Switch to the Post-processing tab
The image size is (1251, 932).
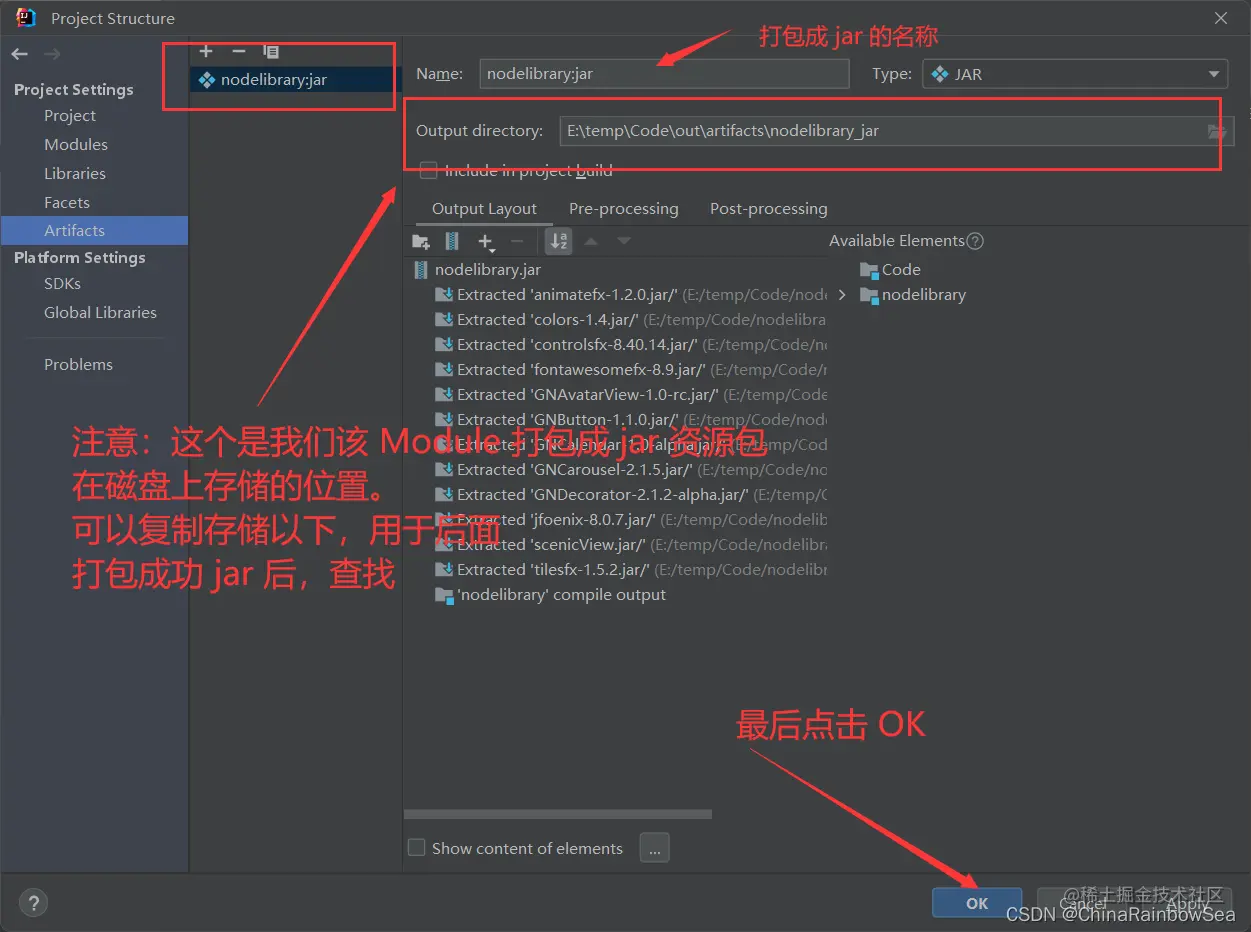(x=768, y=208)
